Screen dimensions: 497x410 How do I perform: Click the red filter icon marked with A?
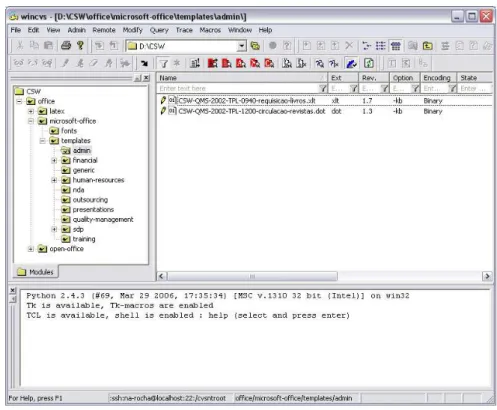241,63
